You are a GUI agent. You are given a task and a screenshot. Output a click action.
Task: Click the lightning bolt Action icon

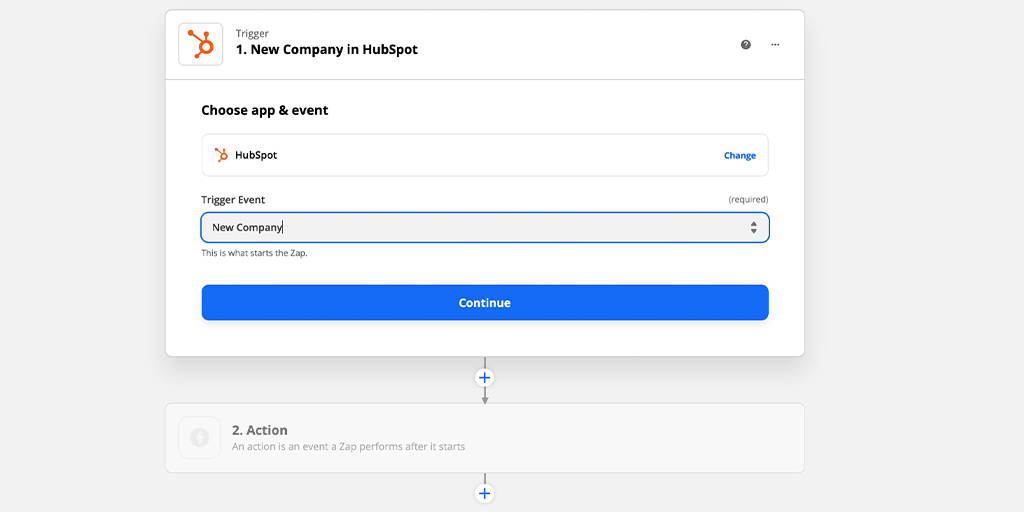[x=200, y=438]
